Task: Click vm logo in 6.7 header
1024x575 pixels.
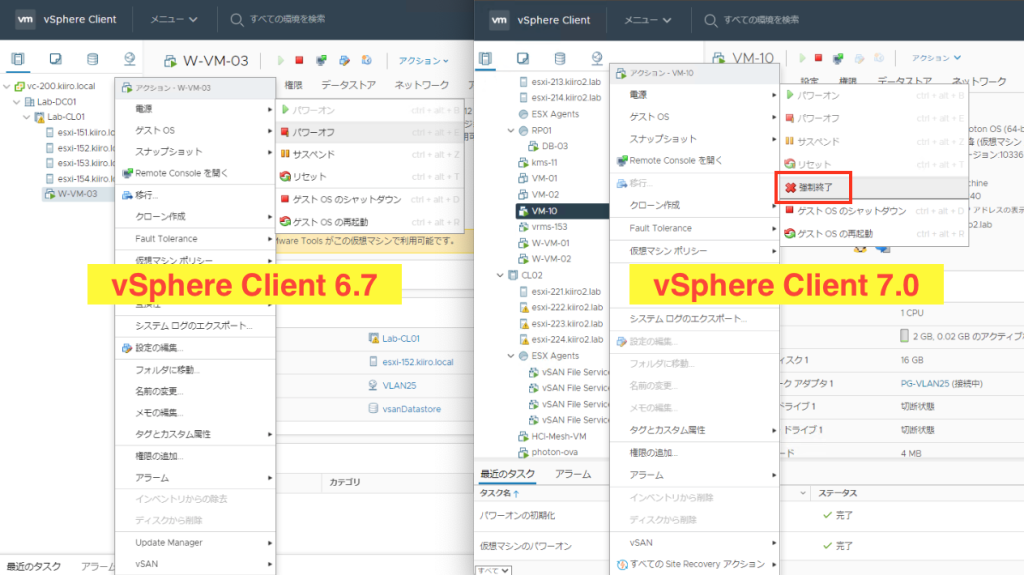Action: coord(25,19)
